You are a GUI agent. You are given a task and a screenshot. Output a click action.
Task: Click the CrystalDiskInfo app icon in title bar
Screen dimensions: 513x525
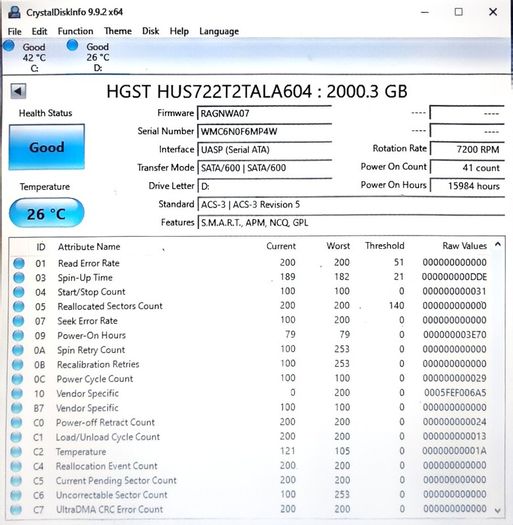coord(14,12)
